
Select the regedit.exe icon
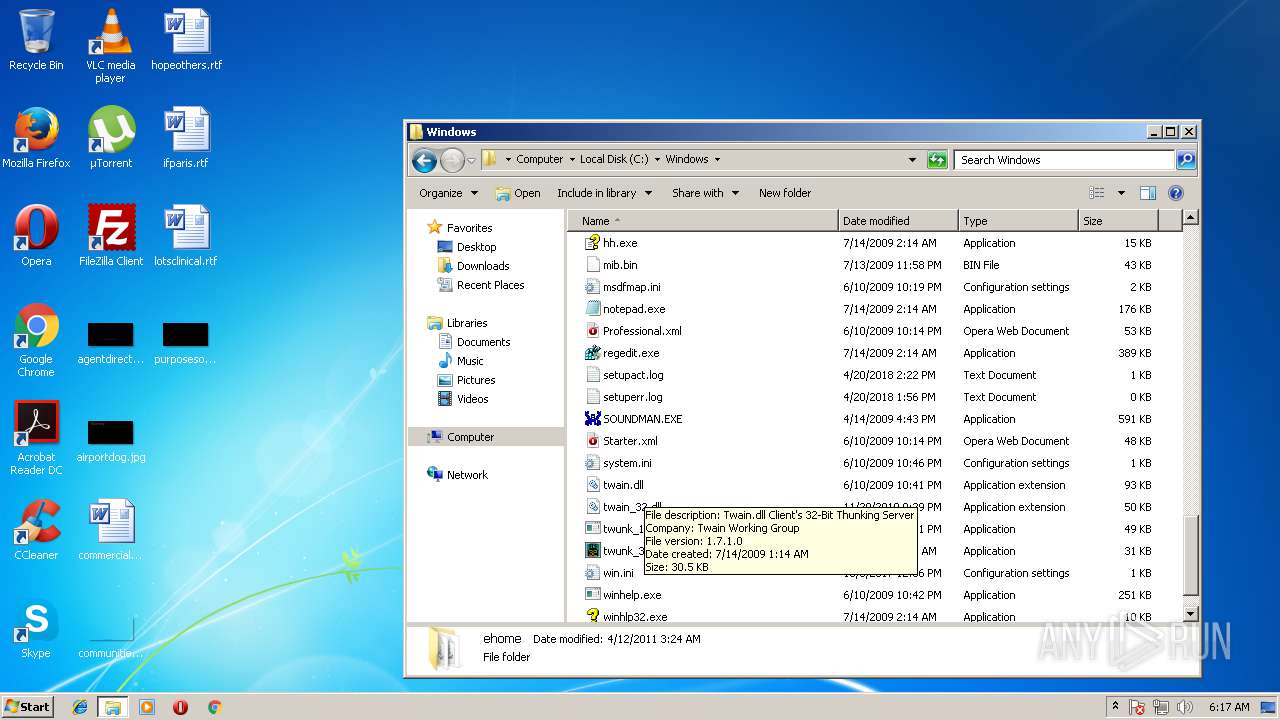tap(592, 353)
